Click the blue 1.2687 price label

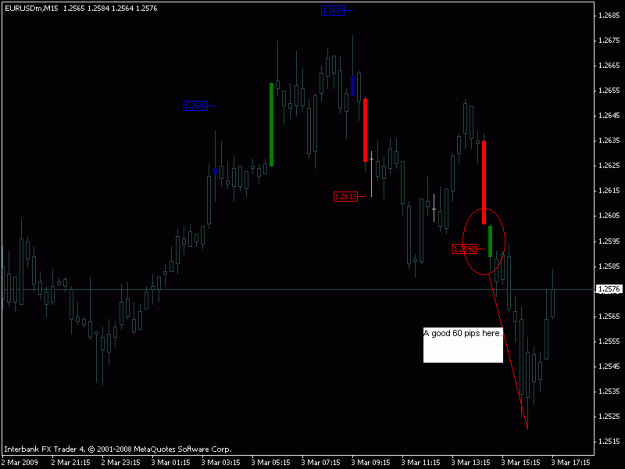tap(333, 11)
